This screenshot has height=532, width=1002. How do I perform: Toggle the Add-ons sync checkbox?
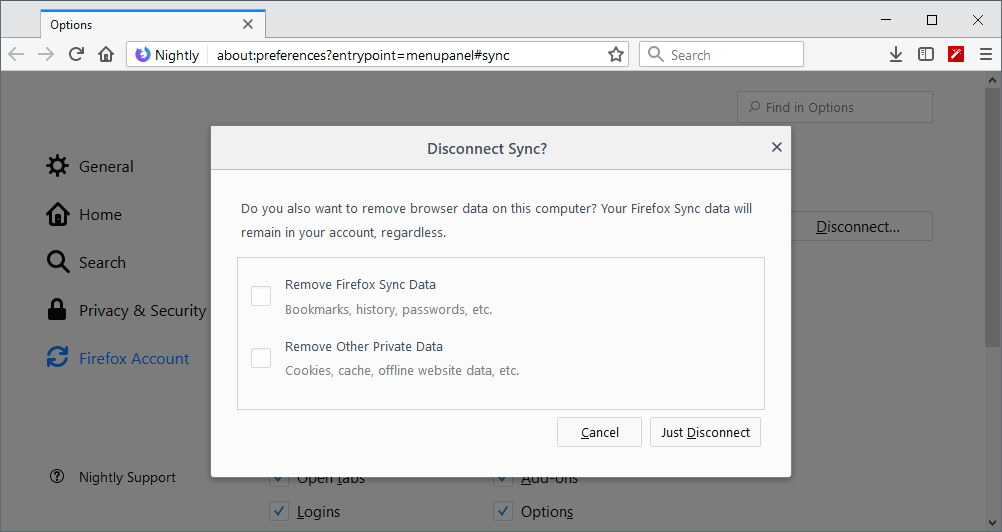(x=503, y=481)
